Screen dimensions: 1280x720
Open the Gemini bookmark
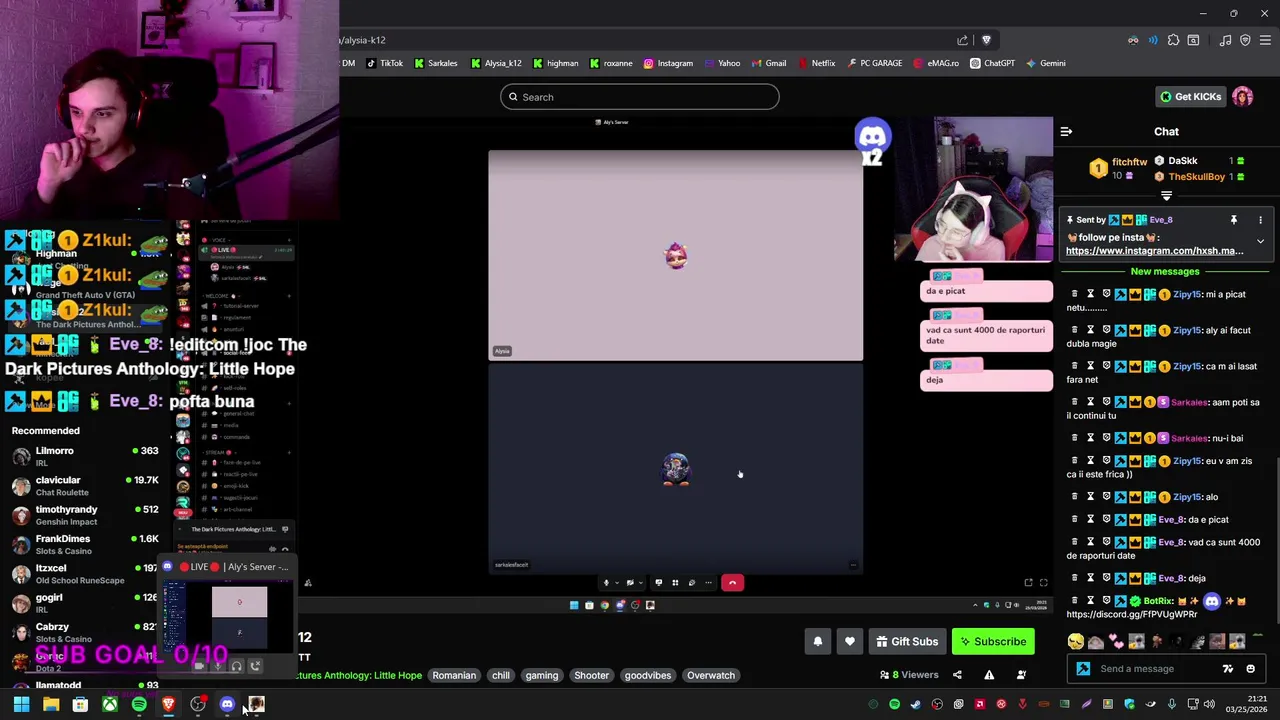coord(1045,63)
